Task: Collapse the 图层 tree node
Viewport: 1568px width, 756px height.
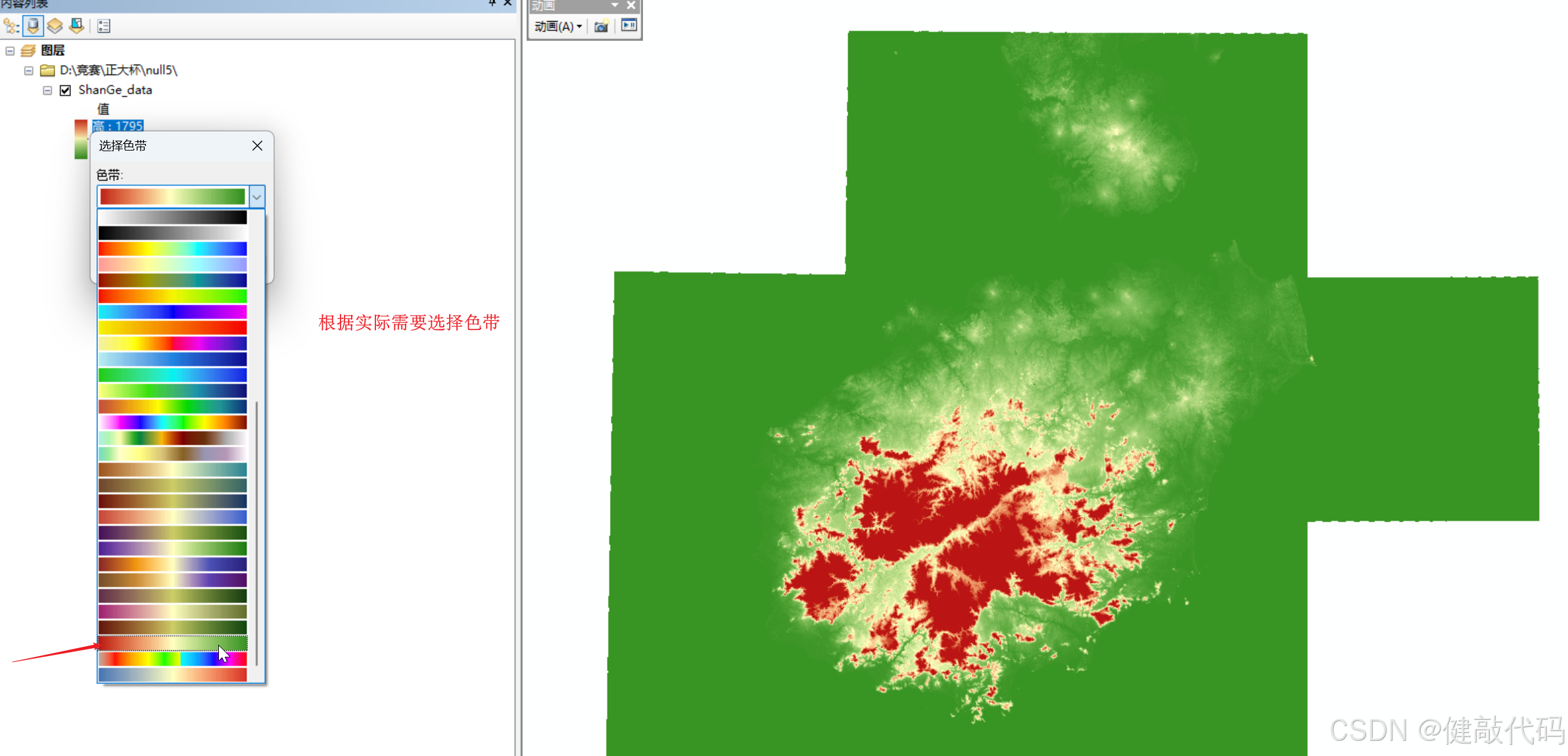Action: pos(10,51)
